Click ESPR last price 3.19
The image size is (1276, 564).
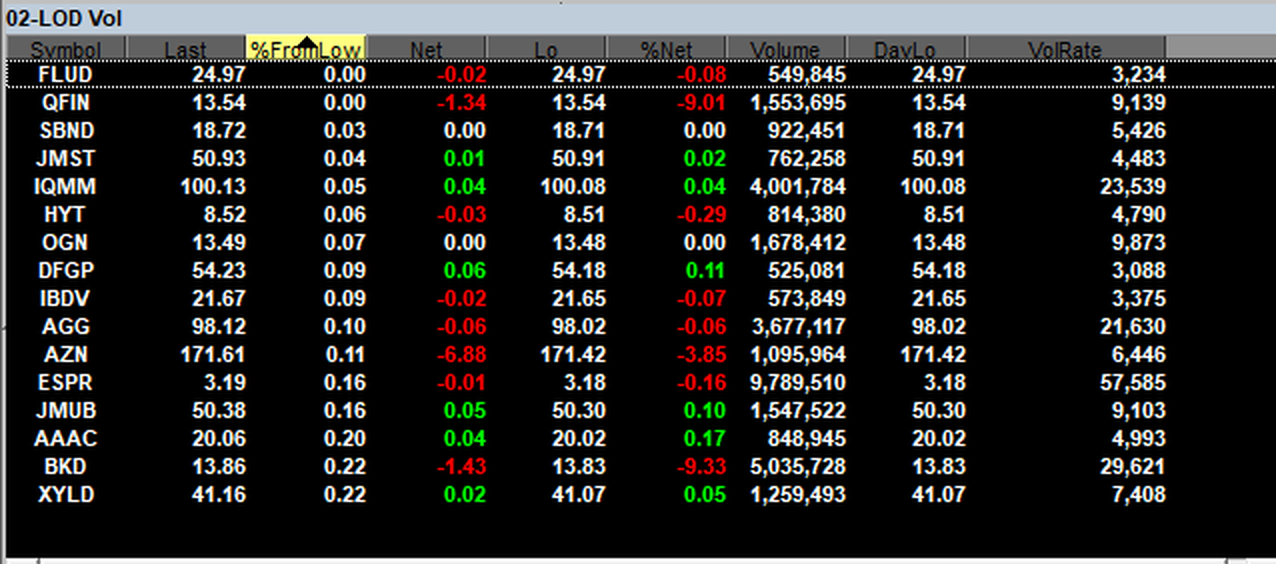pyautogui.click(x=225, y=382)
